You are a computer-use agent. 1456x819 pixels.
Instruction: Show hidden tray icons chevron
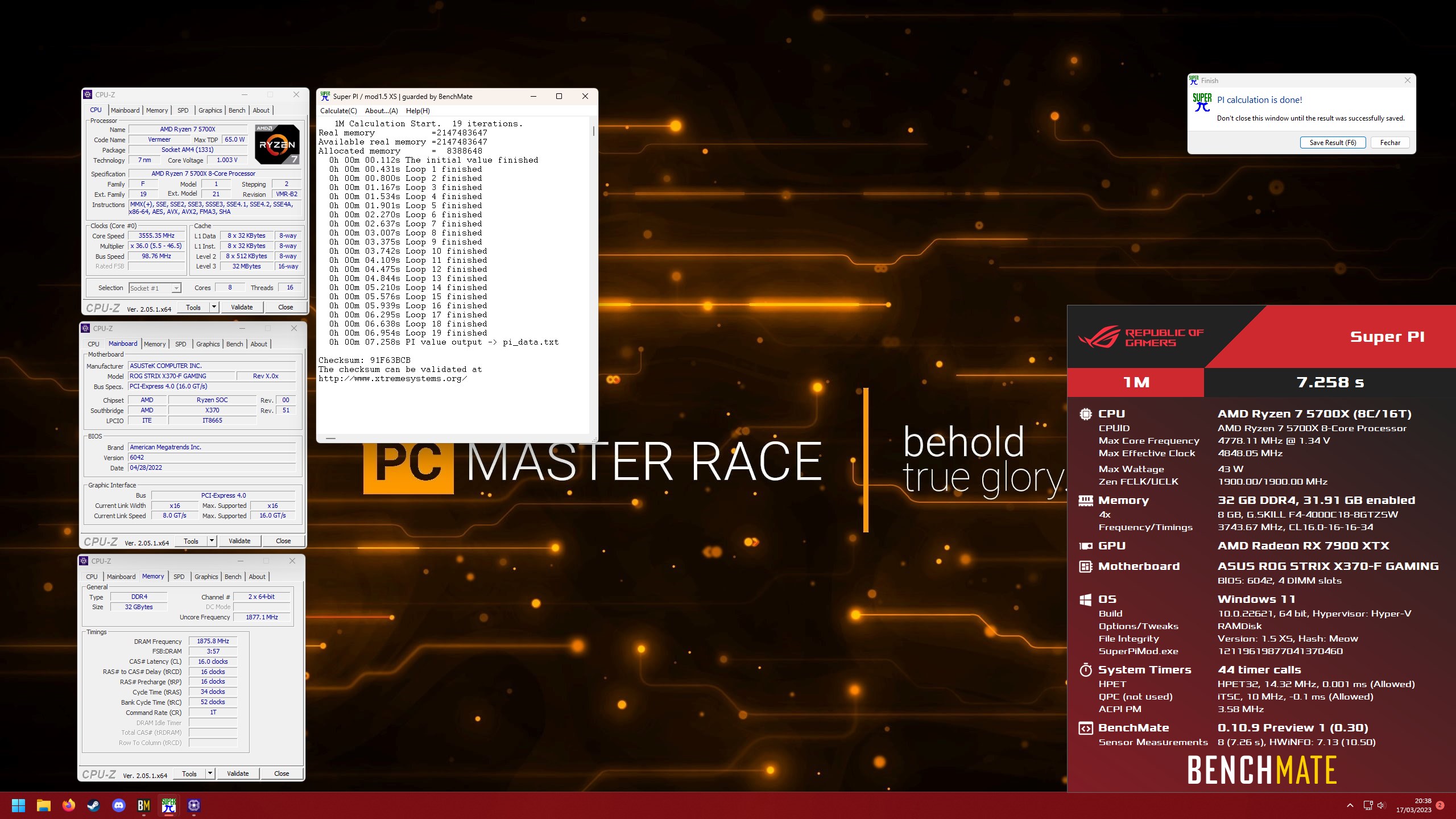[1350, 805]
